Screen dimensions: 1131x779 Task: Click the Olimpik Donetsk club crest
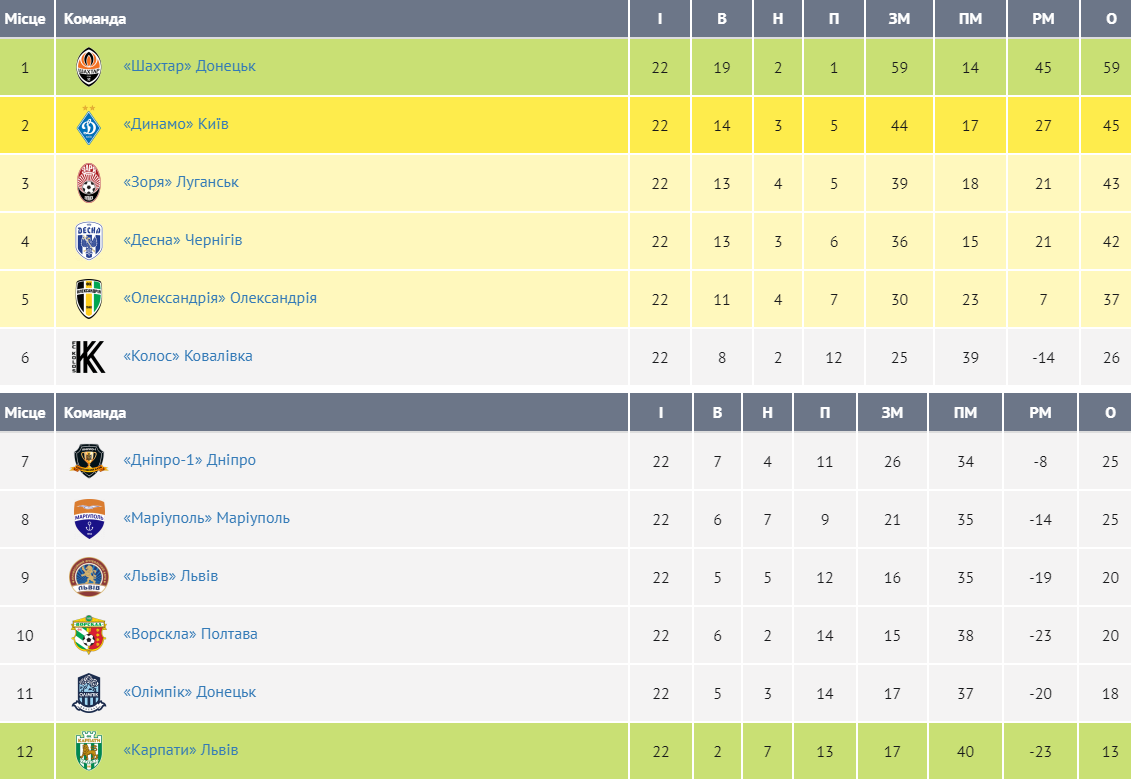[x=89, y=693]
